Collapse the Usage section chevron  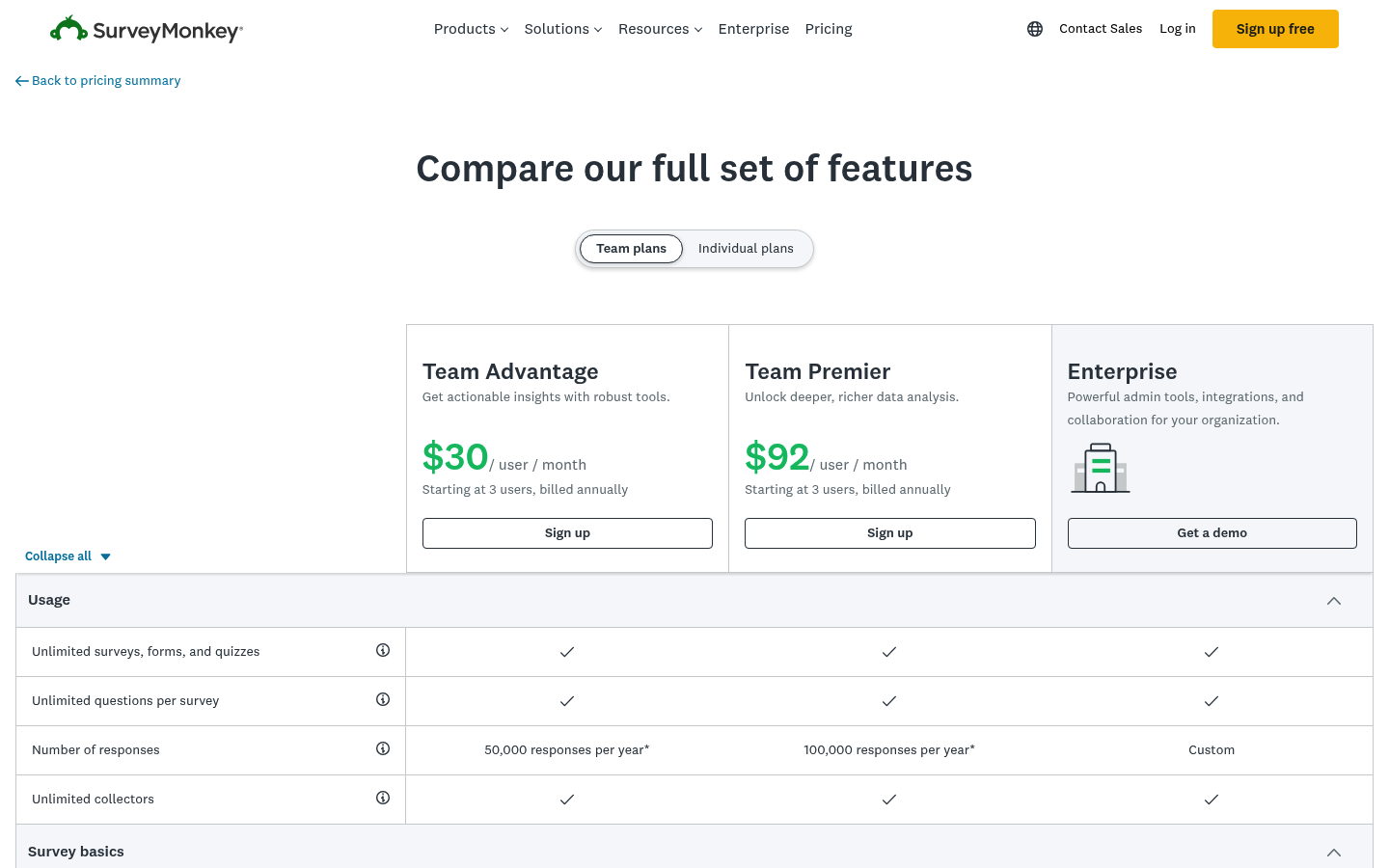[x=1334, y=601]
